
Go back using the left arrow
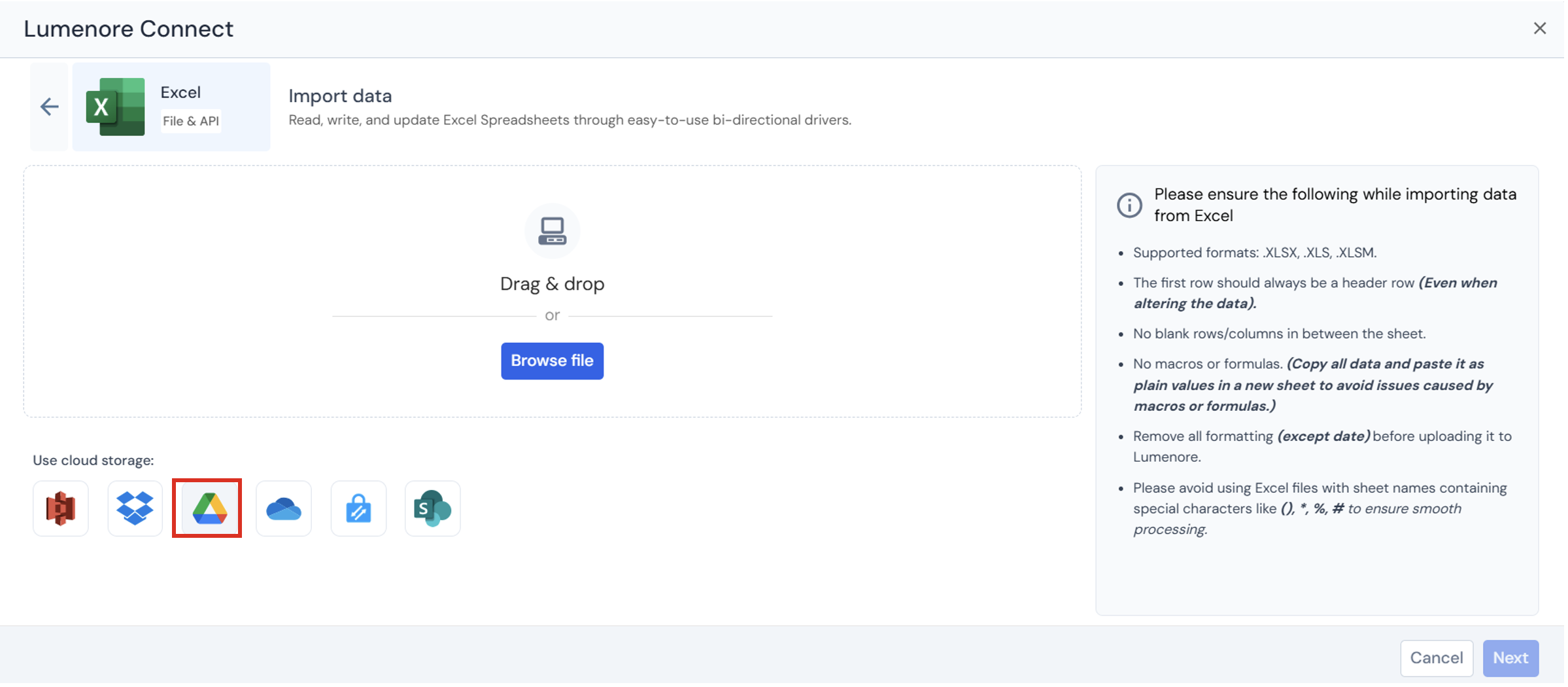tap(50, 107)
